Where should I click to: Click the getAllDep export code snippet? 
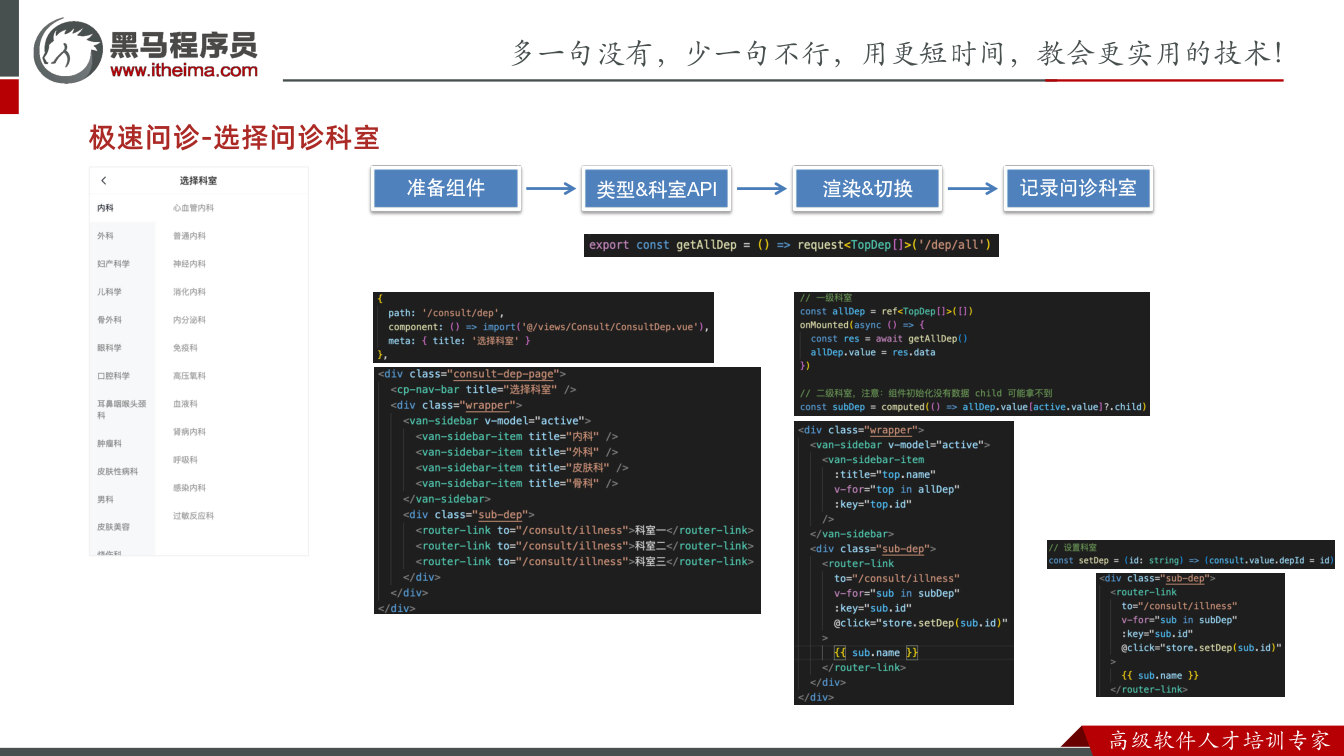coord(791,245)
